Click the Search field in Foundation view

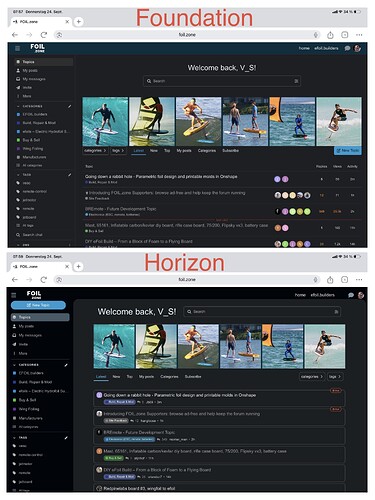pos(222,81)
